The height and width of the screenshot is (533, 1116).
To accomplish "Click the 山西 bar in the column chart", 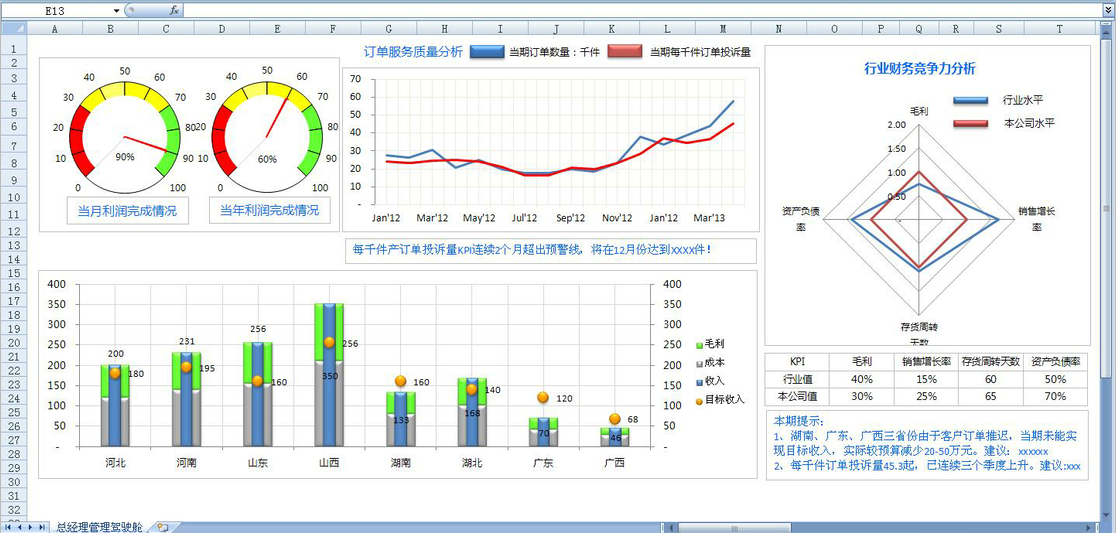I will (x=329, y=375).
